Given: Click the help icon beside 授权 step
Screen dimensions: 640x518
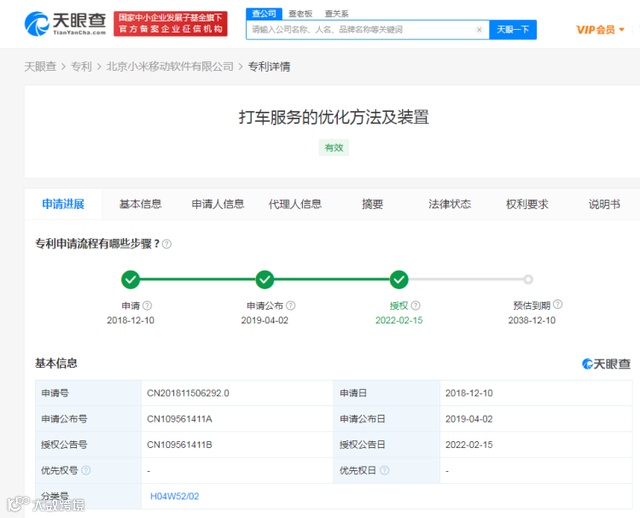Looking at the screenshot, I should 416,305.
